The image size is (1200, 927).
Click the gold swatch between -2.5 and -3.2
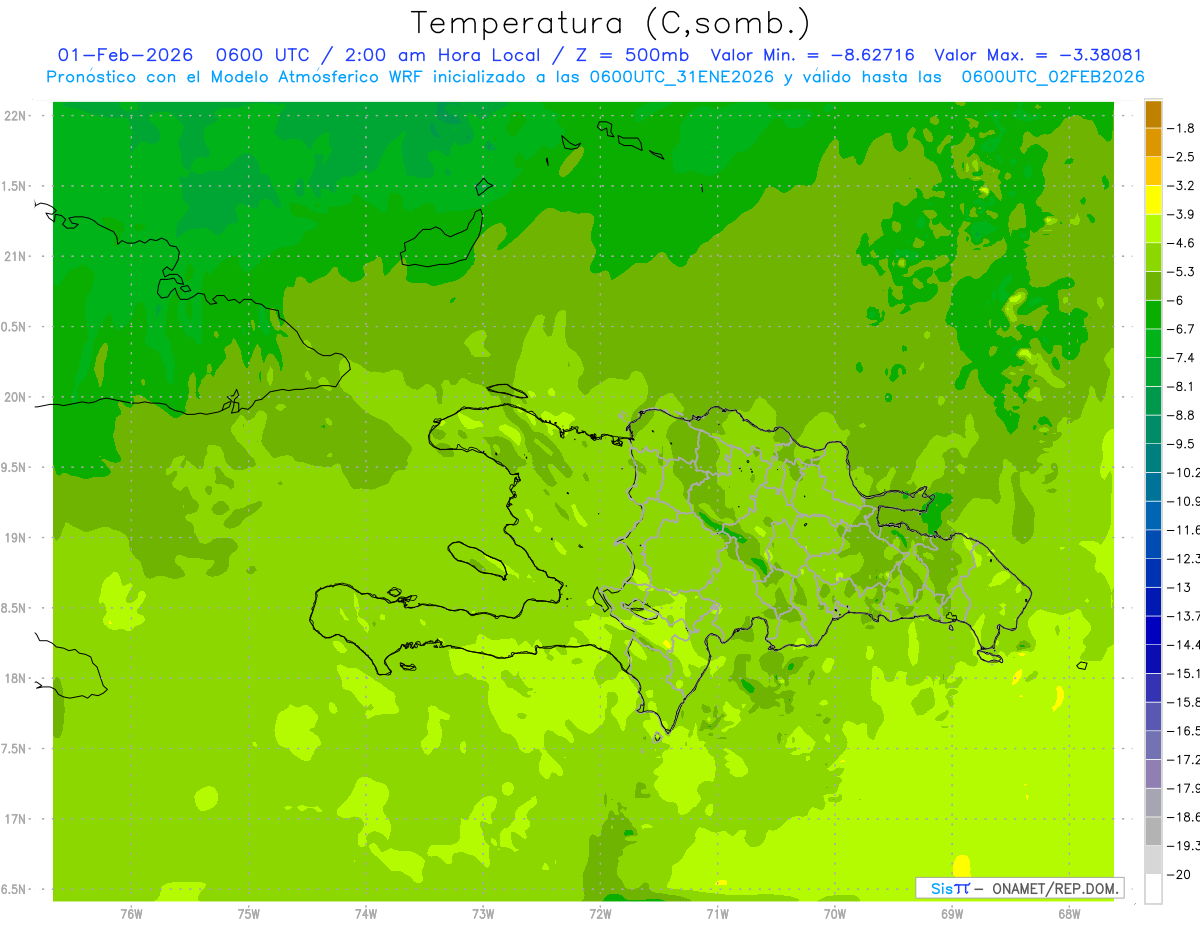1153,171
